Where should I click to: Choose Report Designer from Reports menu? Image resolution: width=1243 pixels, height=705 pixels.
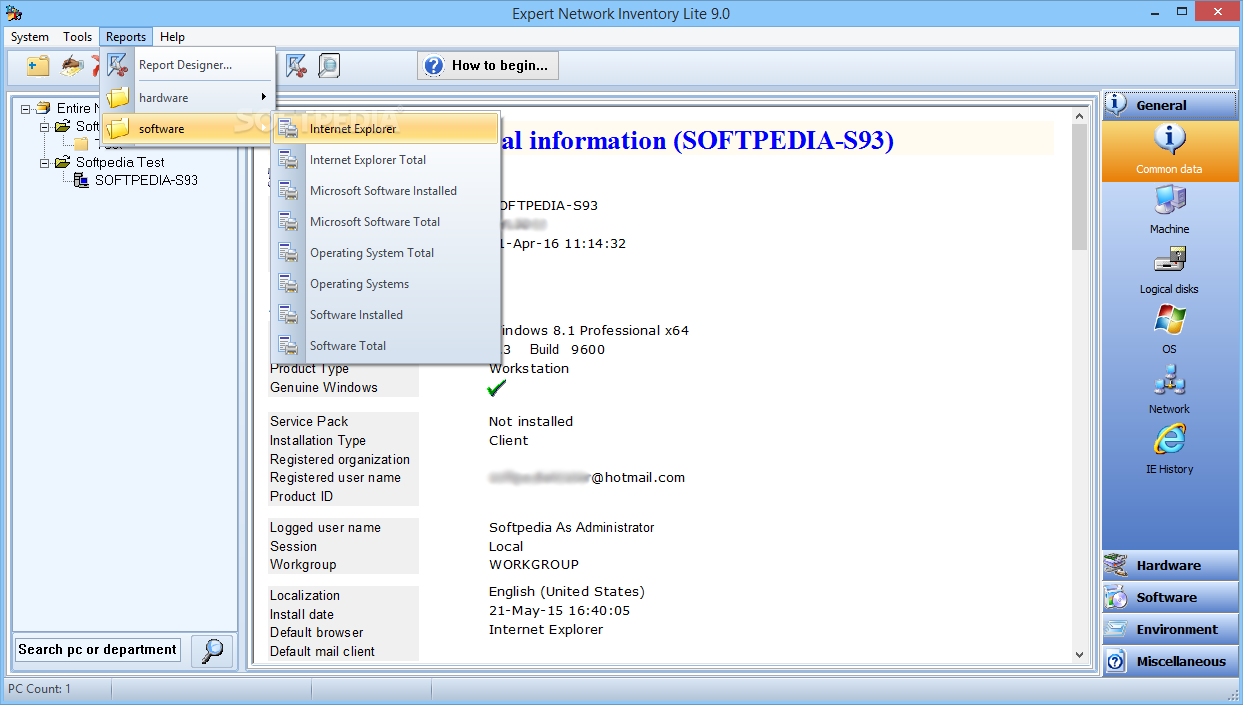[x=188, y=65]
